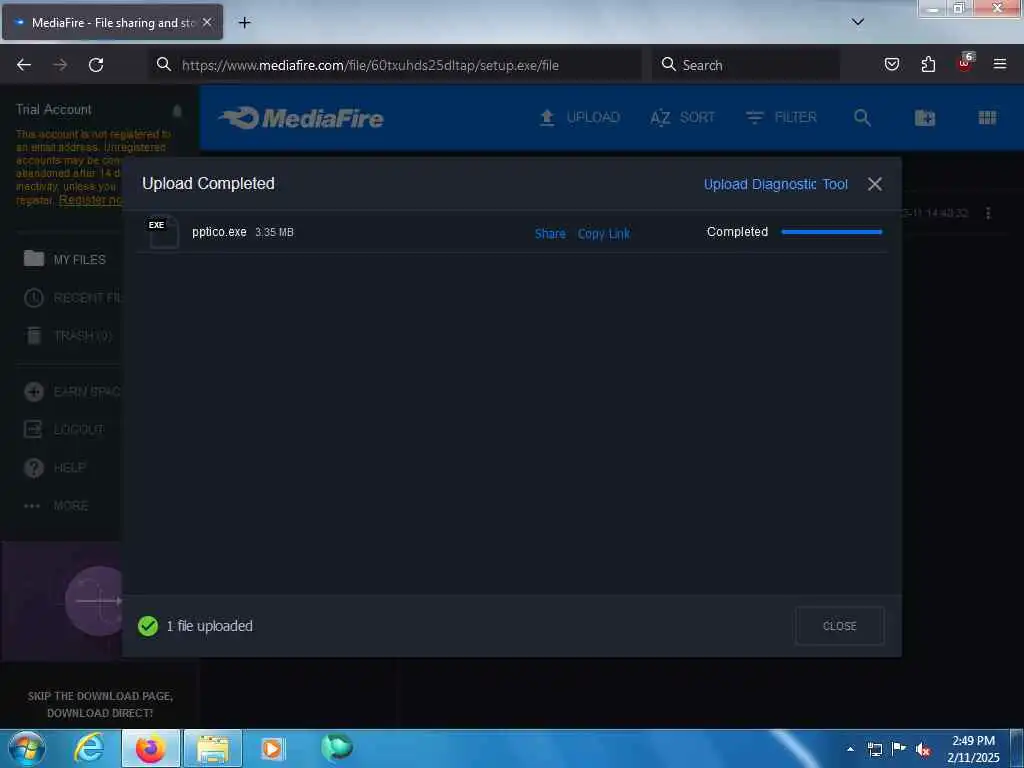The width and height of the screenshot is (1024, 768).
Task: Click the UPLOAD button in header
Action: pos(580,118)
